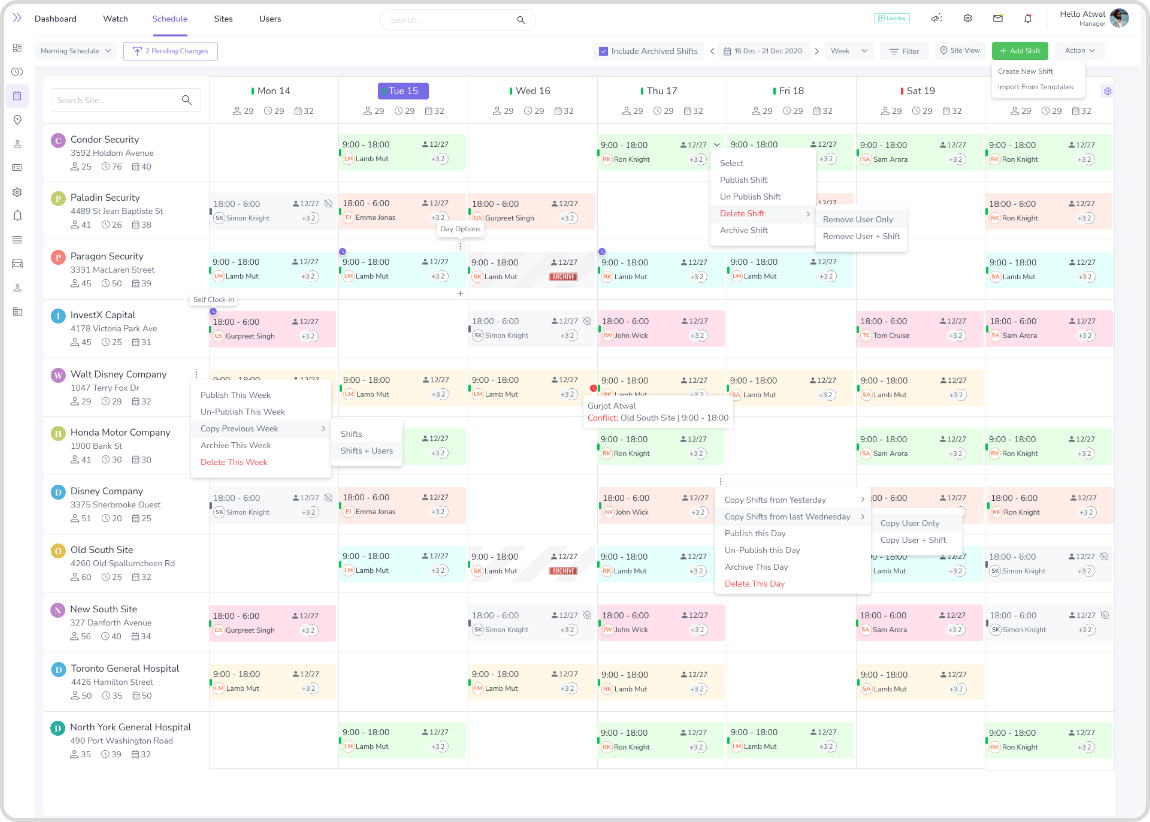This screenshot has height=822, width=1150.
Task: Go to next week with right arrow
Action: (x=816, y=51)
